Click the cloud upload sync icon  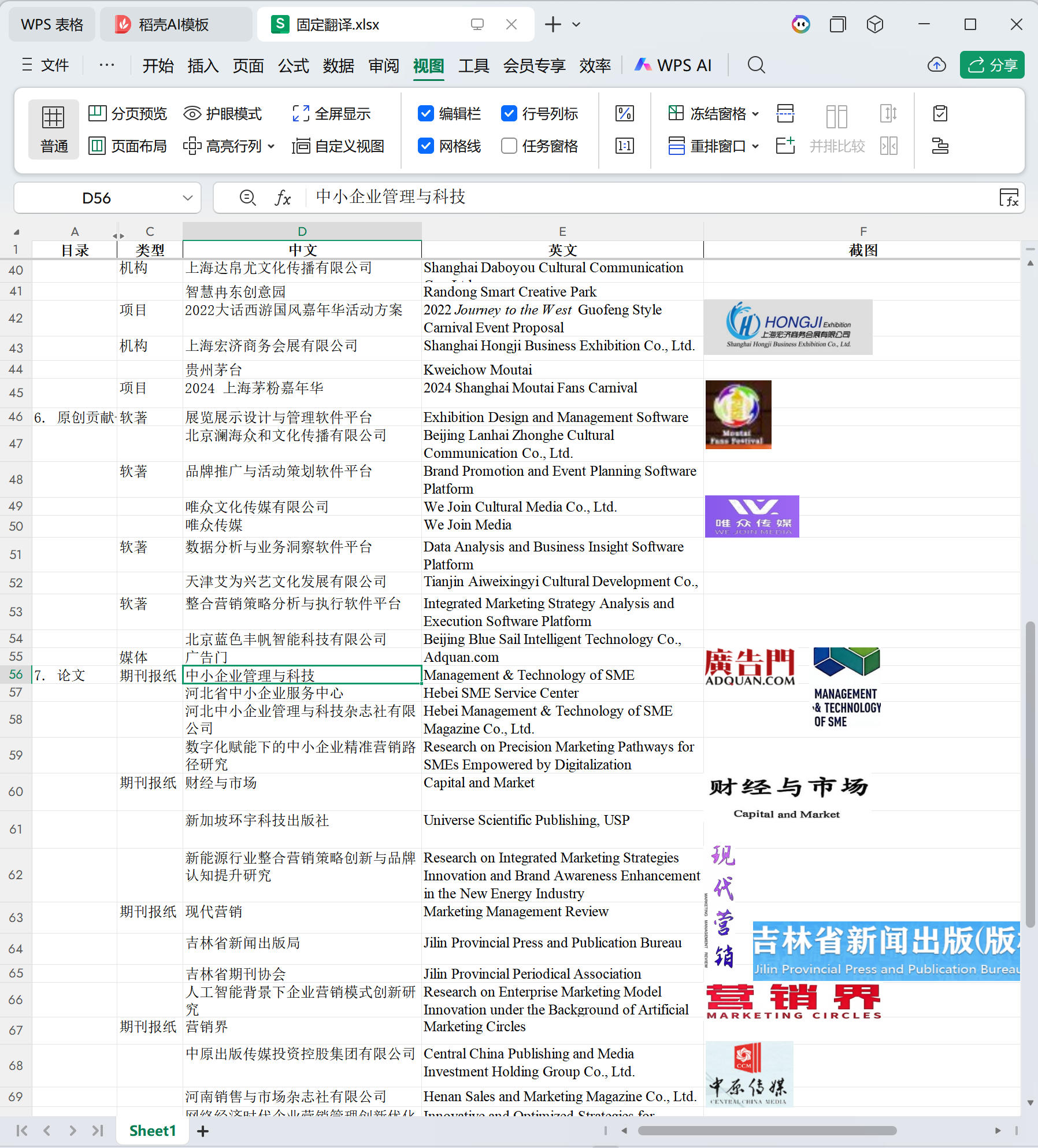click(x=936, y=65)
